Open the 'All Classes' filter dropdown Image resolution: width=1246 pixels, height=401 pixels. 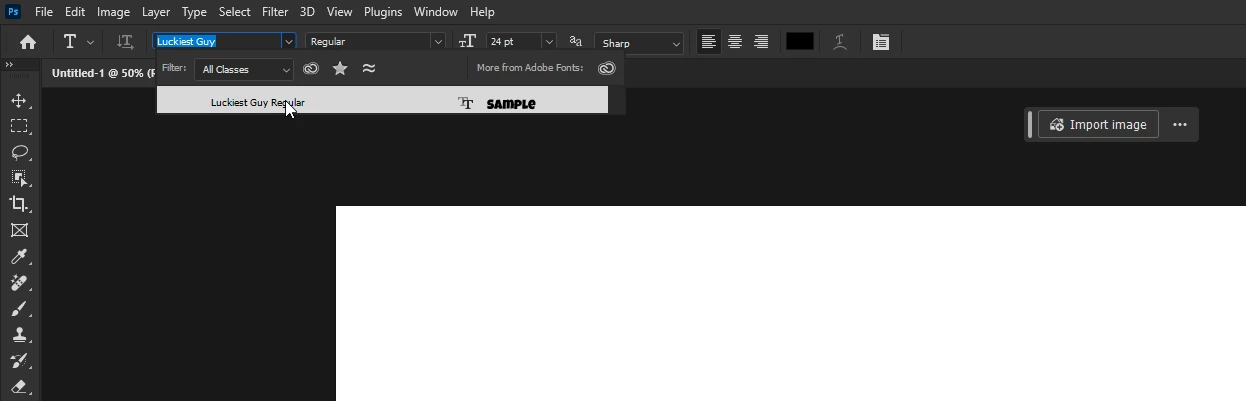(244, 69)
